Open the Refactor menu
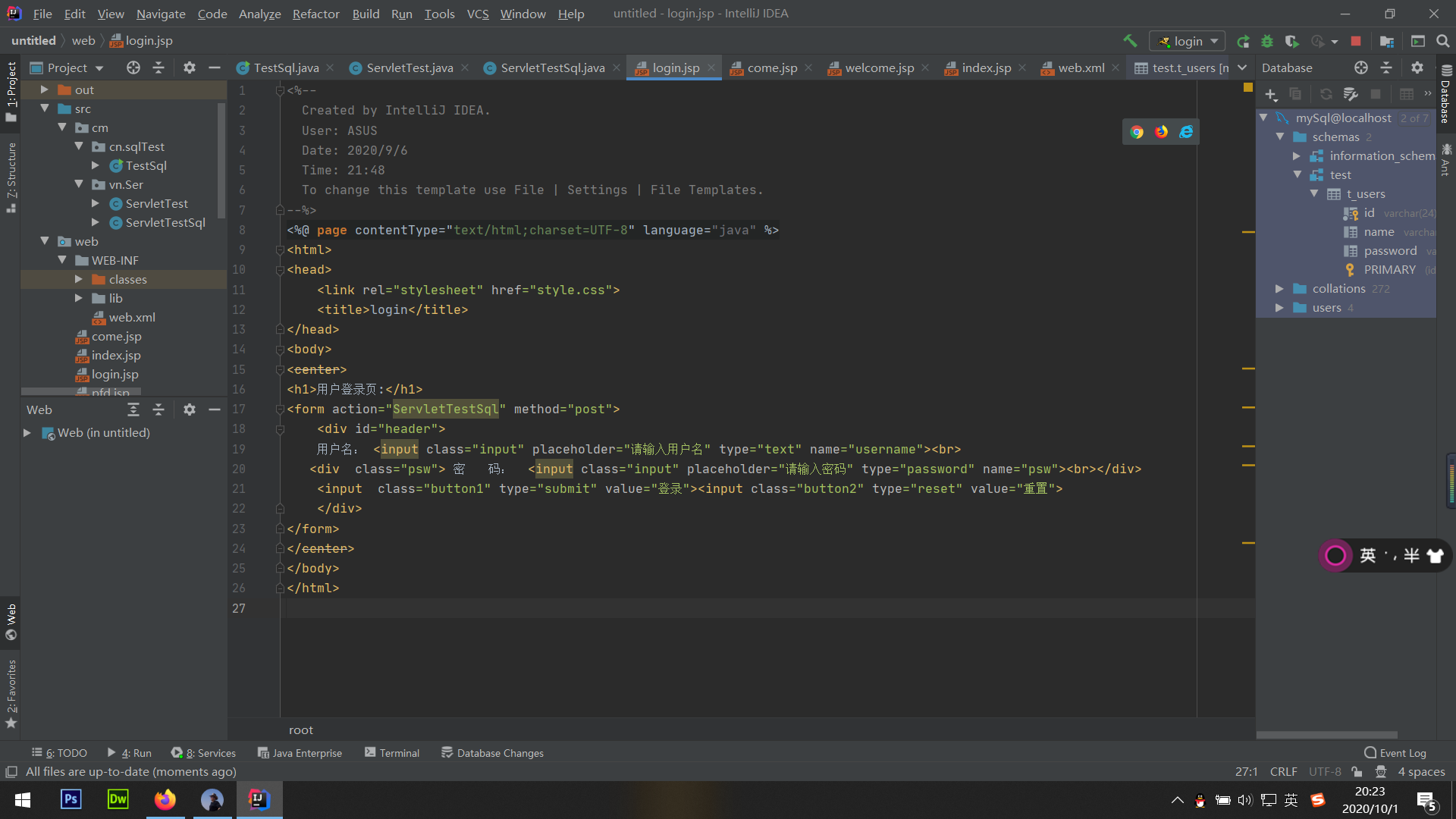This screenshot has width=1456, height=819. pos(315,14)
